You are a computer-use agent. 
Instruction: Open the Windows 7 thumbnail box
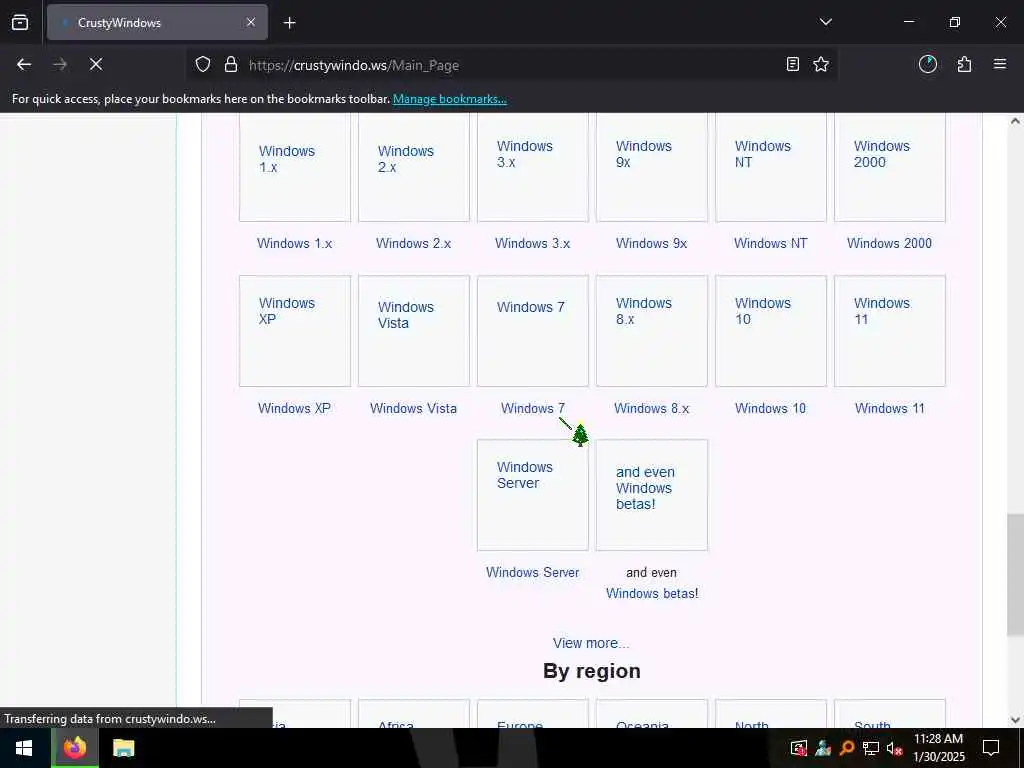(532, 331)
